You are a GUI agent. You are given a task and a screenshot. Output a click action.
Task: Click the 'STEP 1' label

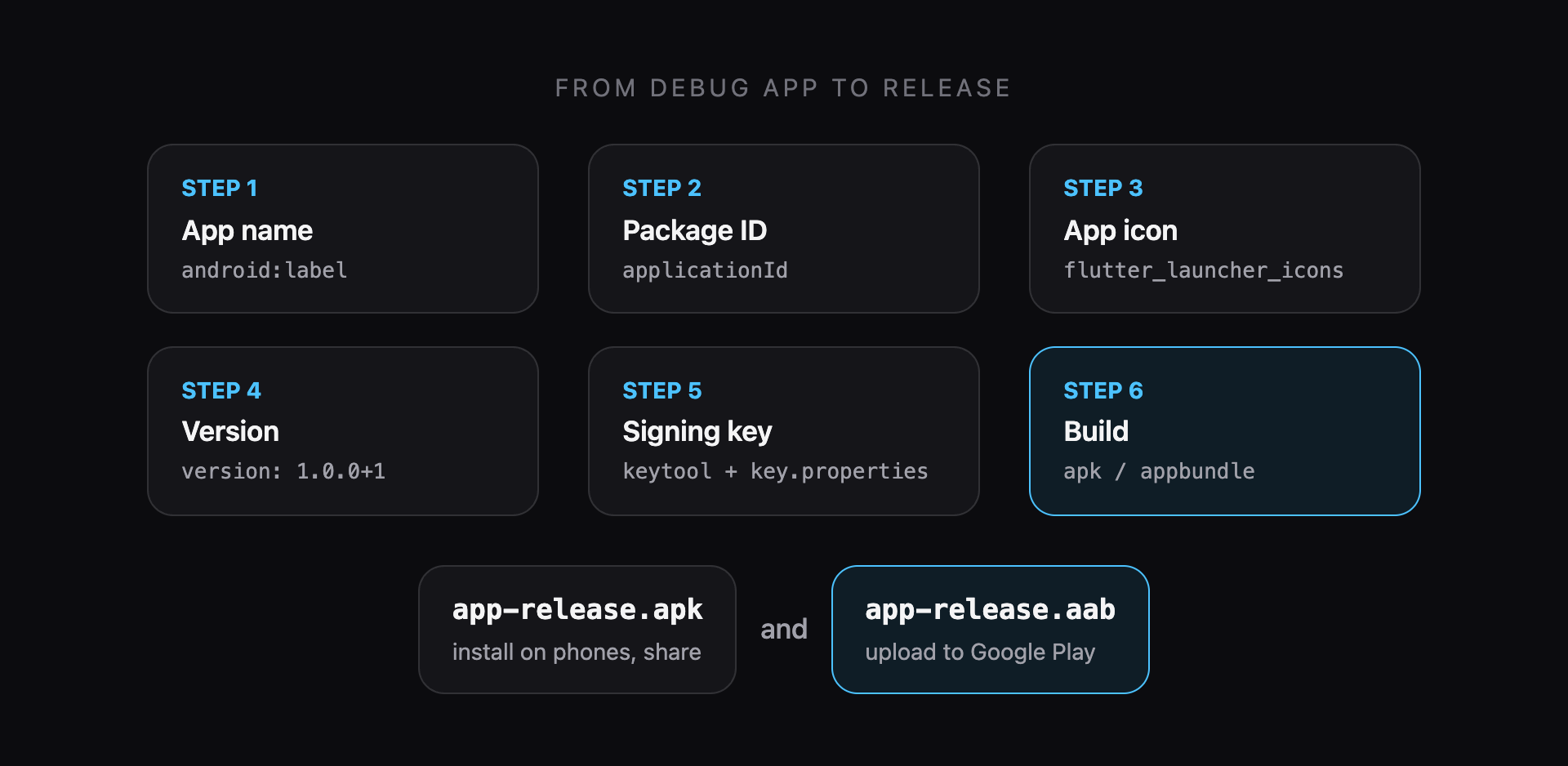(x=220, y=188)
